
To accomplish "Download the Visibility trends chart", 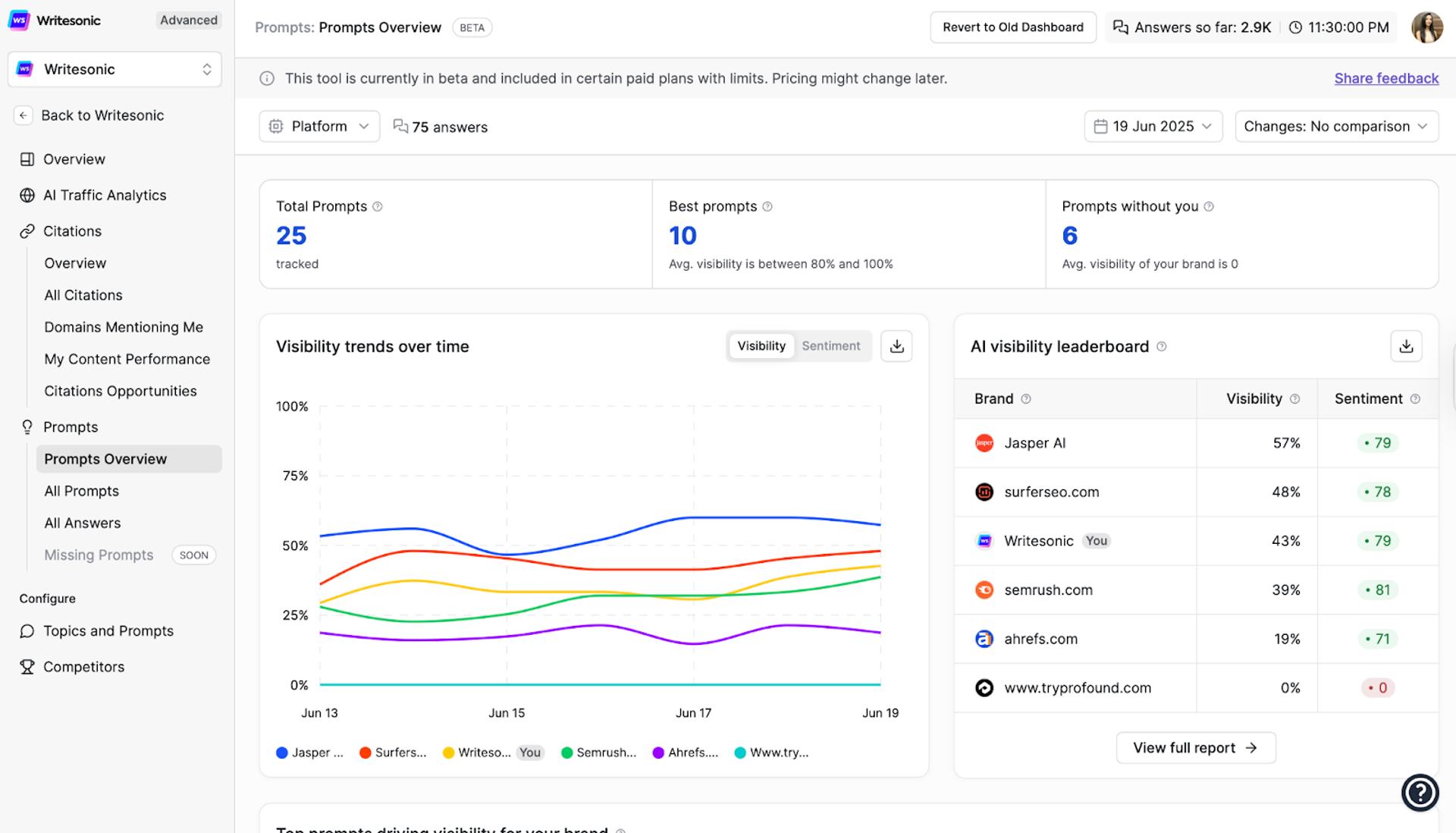I will (x=896, y=346).
